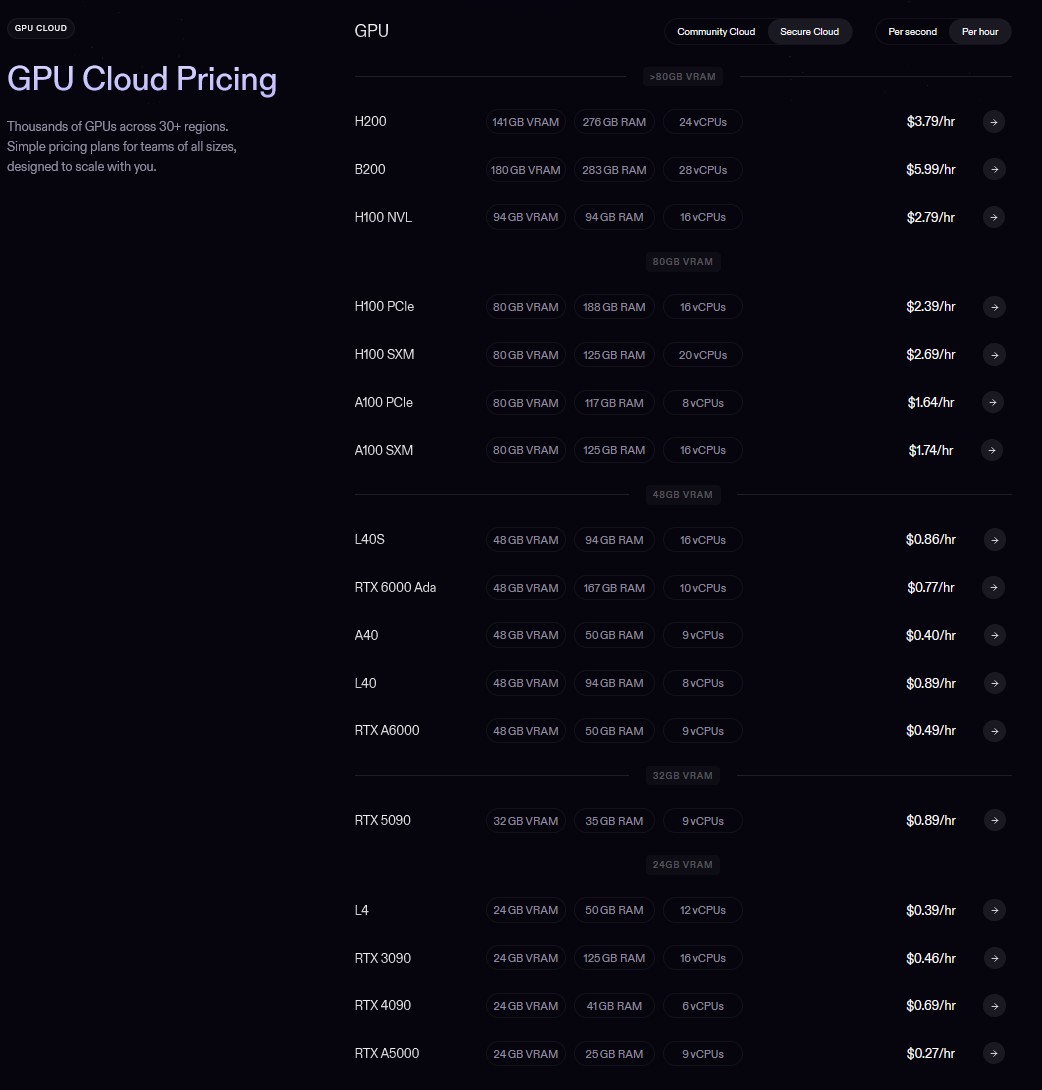
Task: Open the A100 SXM arrow button
Action: 992,450
